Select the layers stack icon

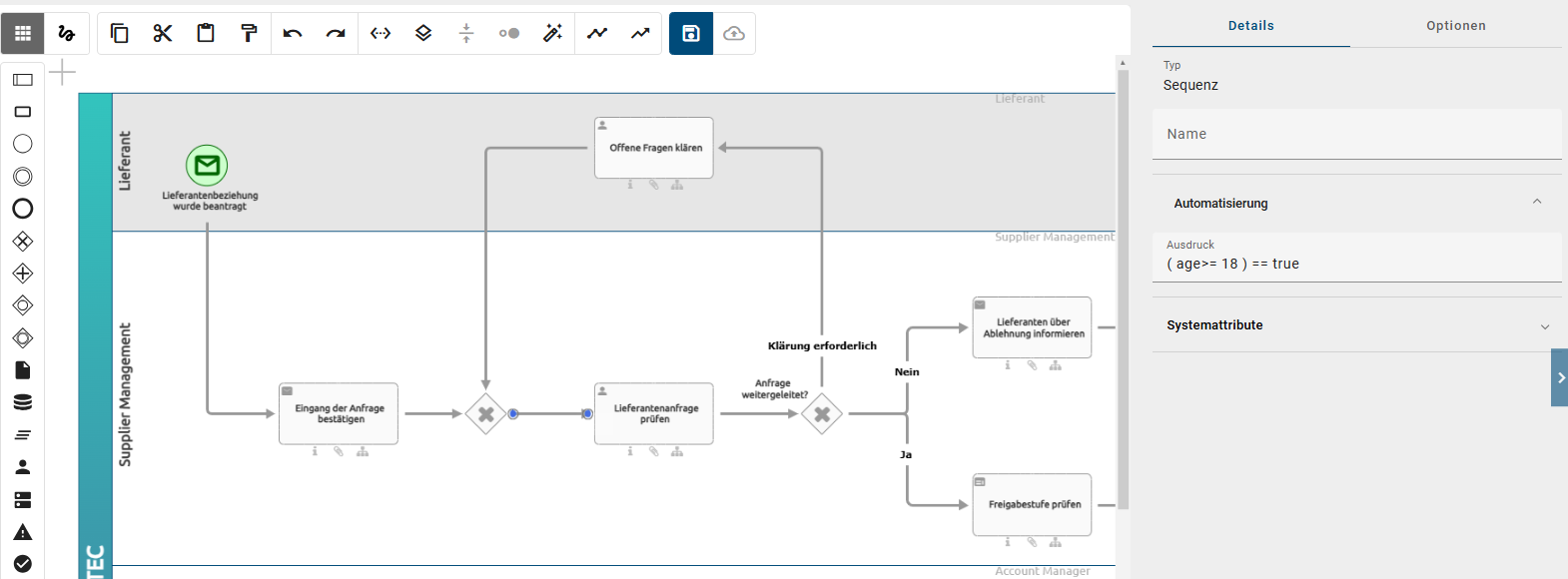(423, 34)
